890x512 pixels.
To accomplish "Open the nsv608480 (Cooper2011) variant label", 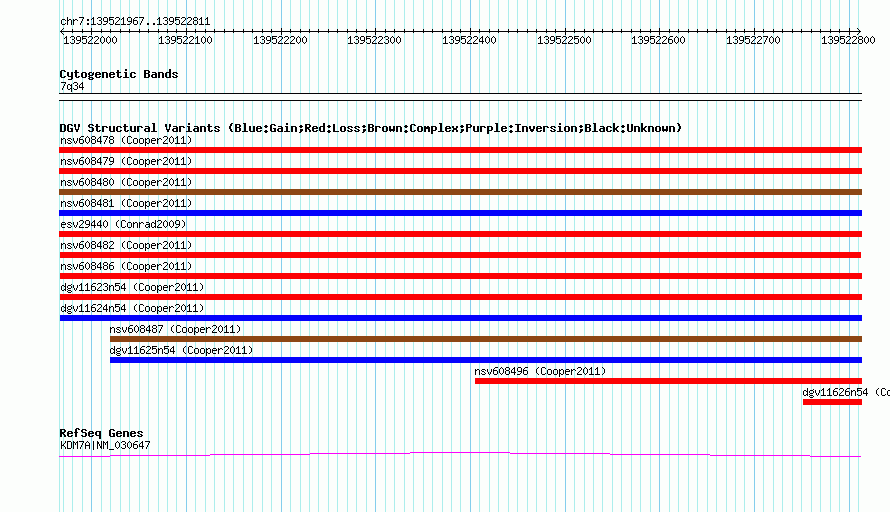I will point(126,182).
